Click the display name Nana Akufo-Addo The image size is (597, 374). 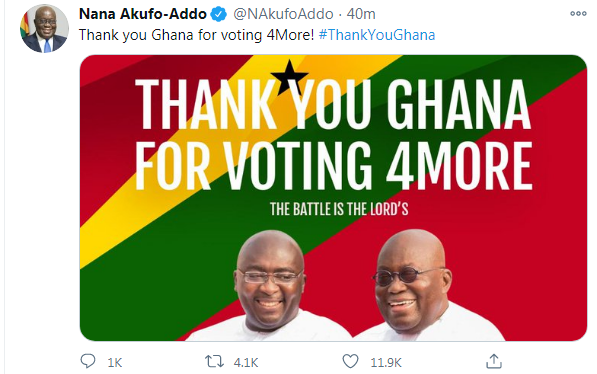[x=143, y=14]
